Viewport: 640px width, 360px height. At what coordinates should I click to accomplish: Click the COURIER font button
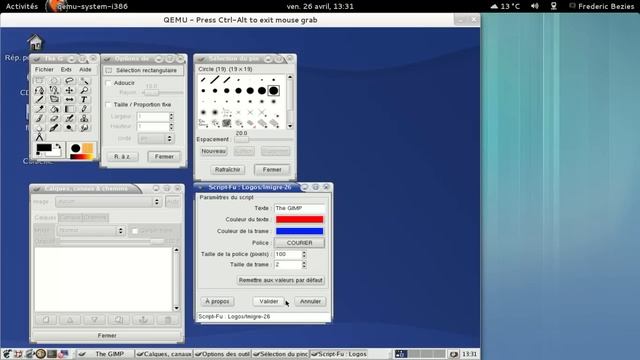[299, 243]
